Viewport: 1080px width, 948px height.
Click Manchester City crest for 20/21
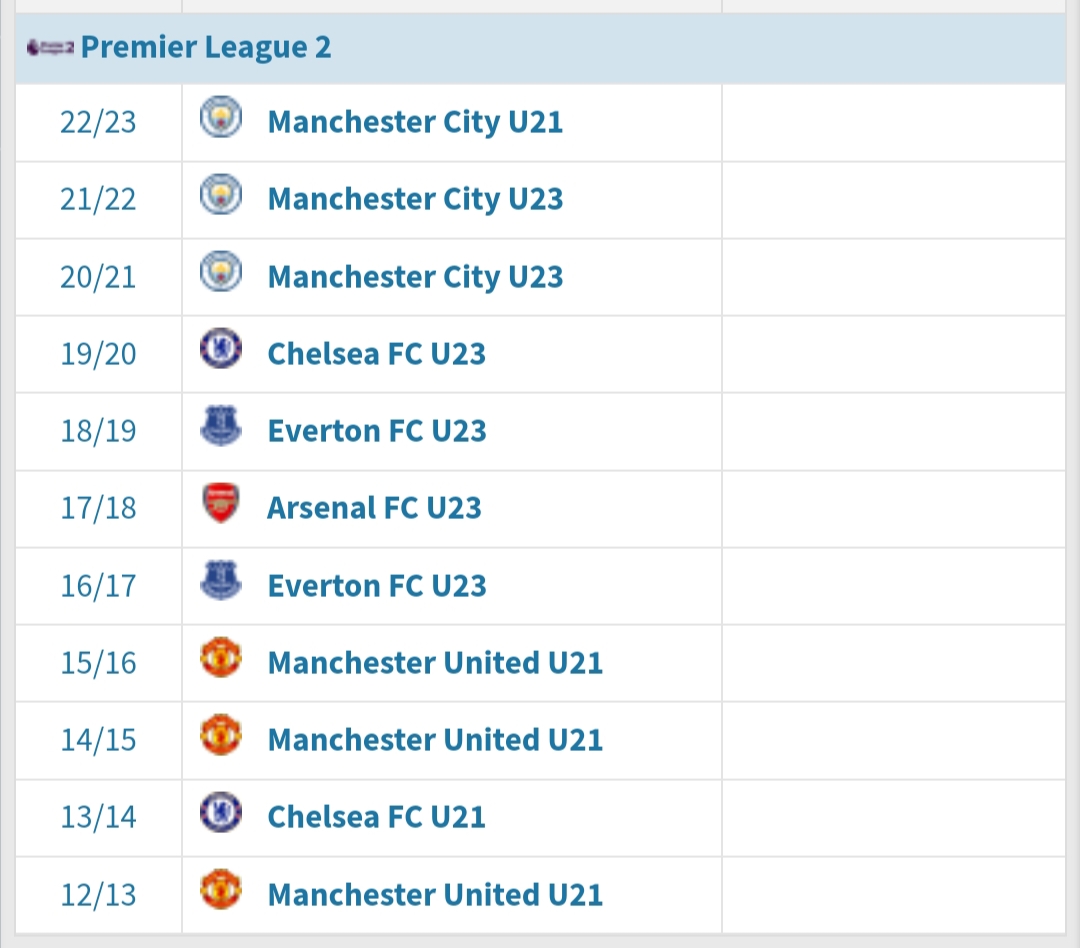[220, 271]
